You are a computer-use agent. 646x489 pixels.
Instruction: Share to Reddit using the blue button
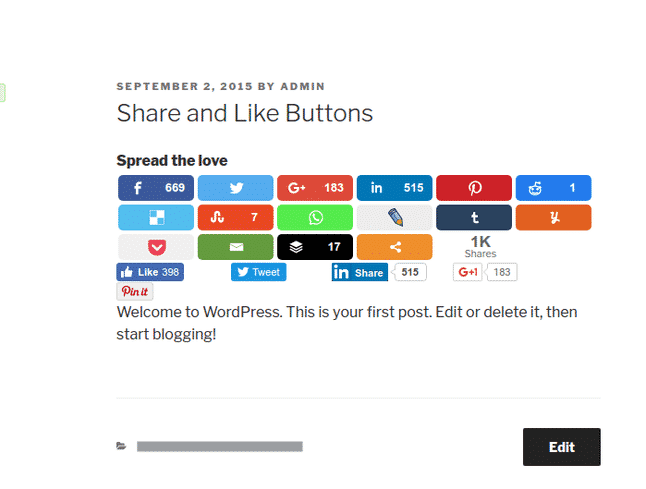[553, 188]
